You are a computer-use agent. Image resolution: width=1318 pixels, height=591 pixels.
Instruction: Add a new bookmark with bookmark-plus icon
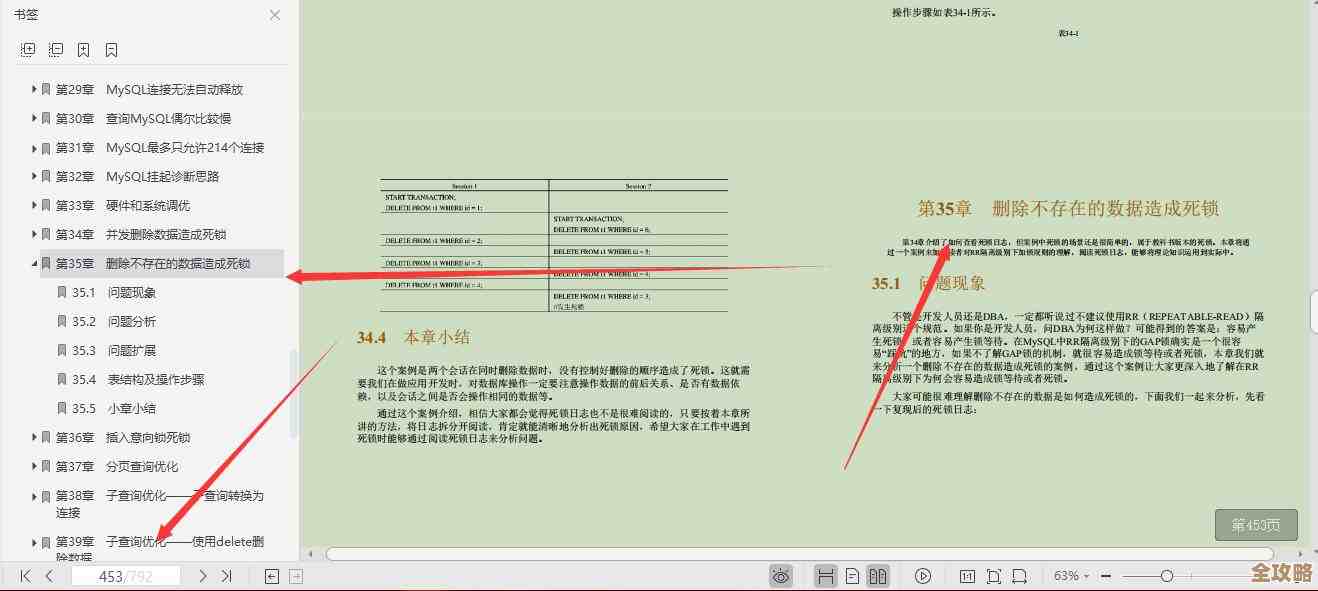point(84,49)
